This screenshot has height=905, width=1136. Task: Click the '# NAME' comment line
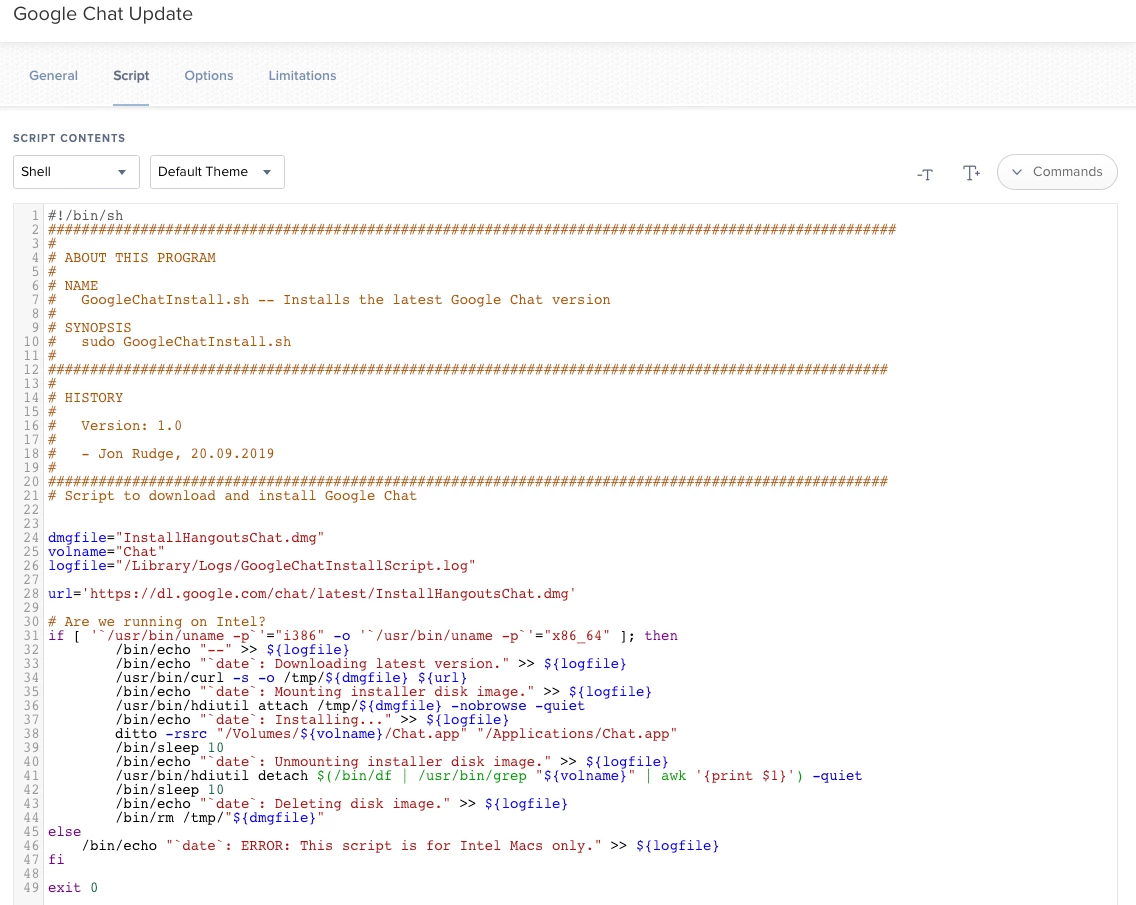(x=73, y=285)
